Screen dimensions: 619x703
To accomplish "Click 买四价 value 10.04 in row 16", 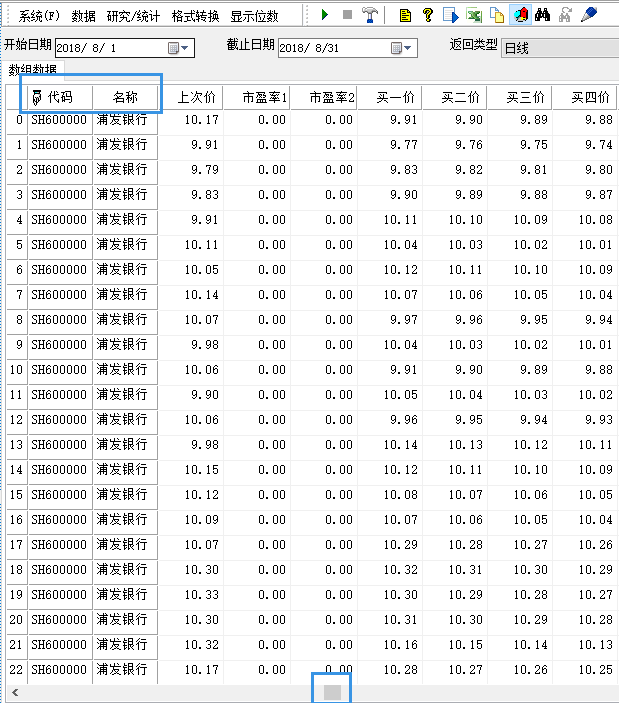I will click(x=596, y=520).
